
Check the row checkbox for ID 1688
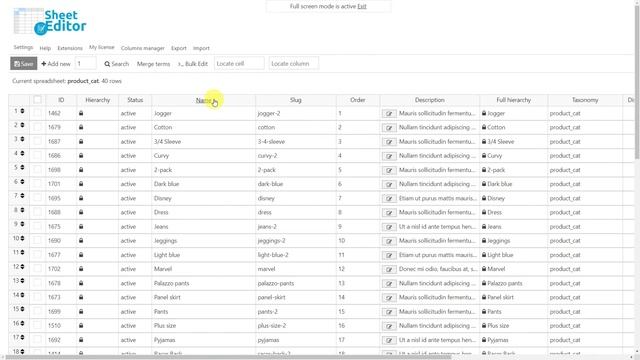(x=37, y=212)
